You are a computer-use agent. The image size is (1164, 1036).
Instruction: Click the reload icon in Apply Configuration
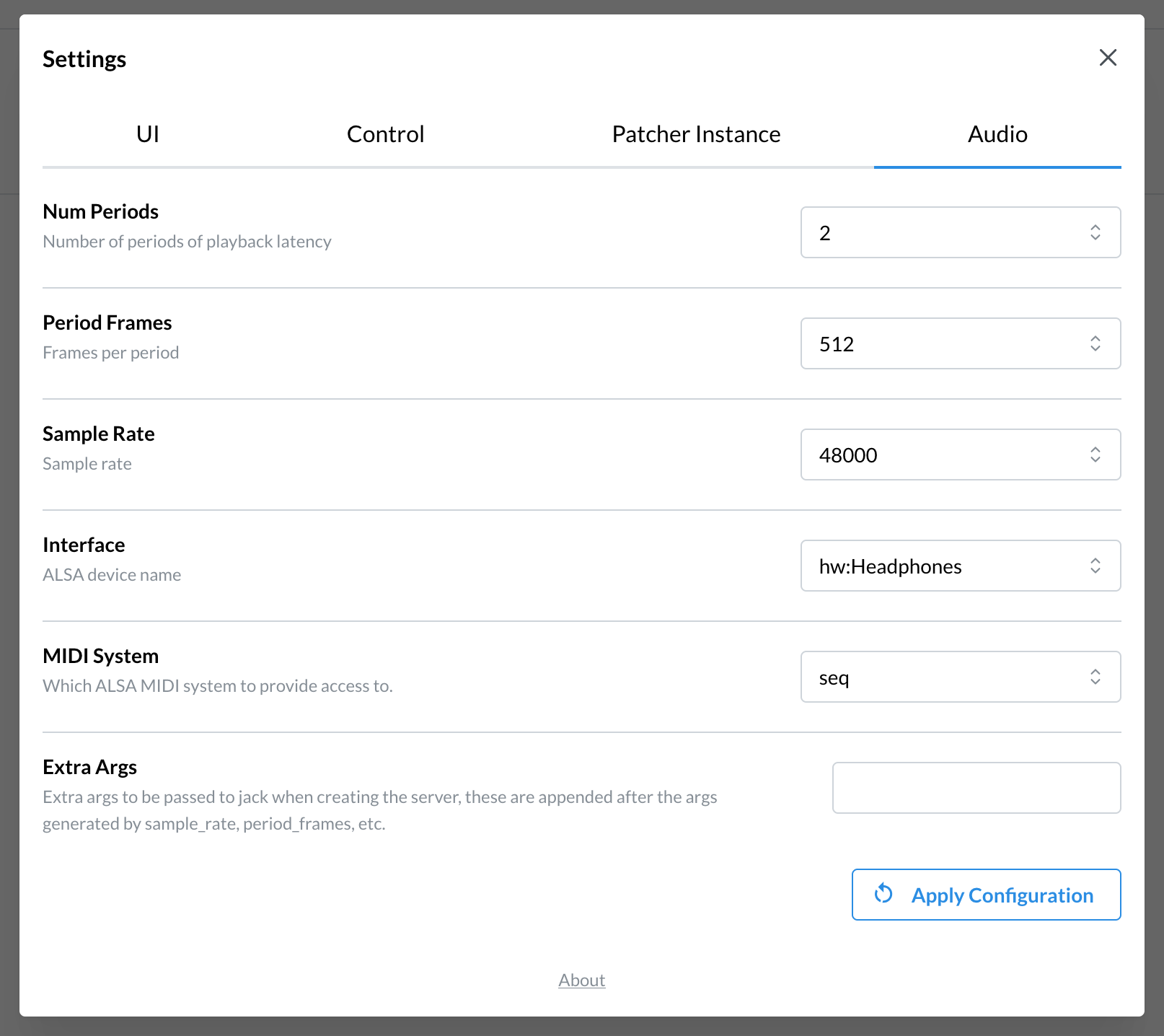click(883, 895)
